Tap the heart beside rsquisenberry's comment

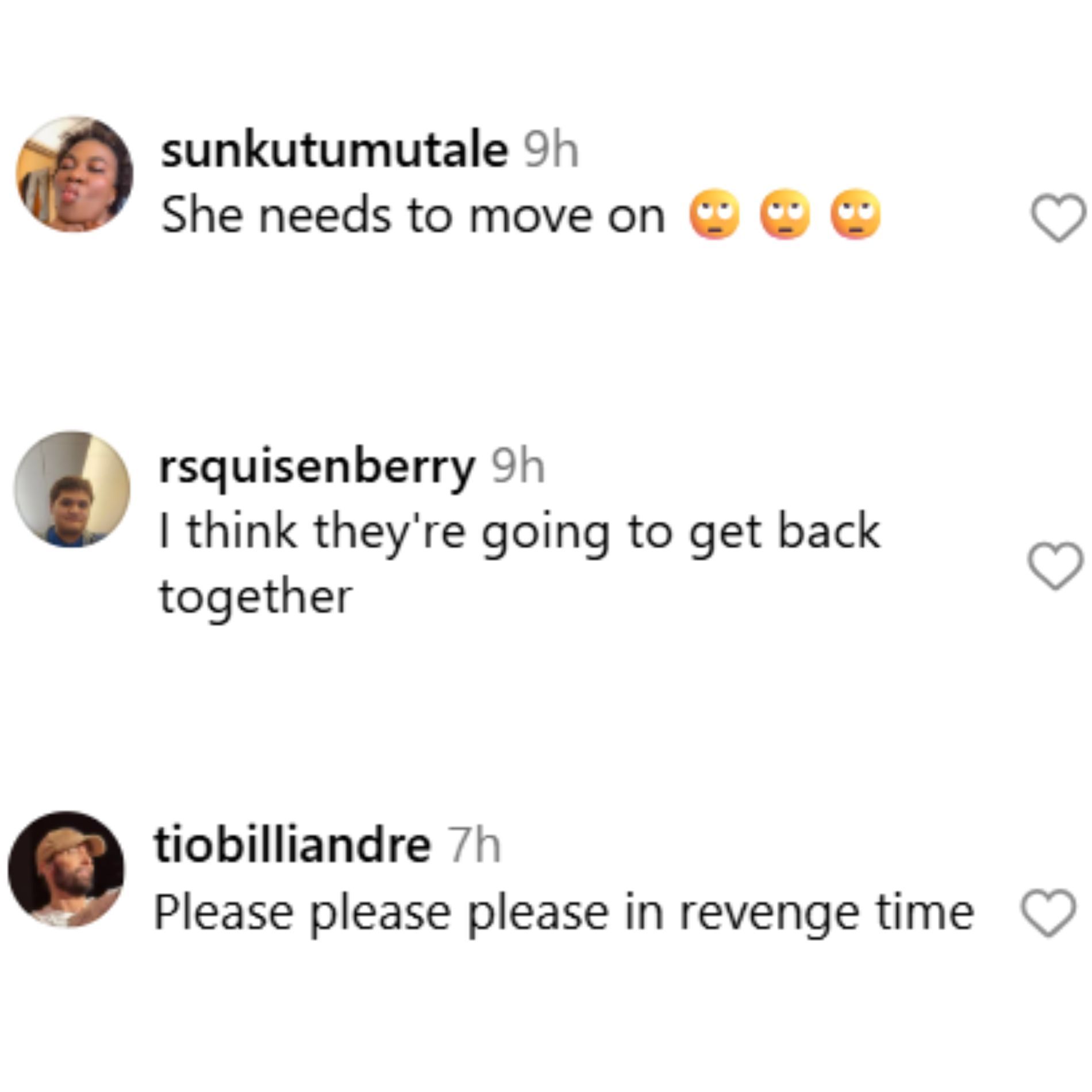[1055, 566]
